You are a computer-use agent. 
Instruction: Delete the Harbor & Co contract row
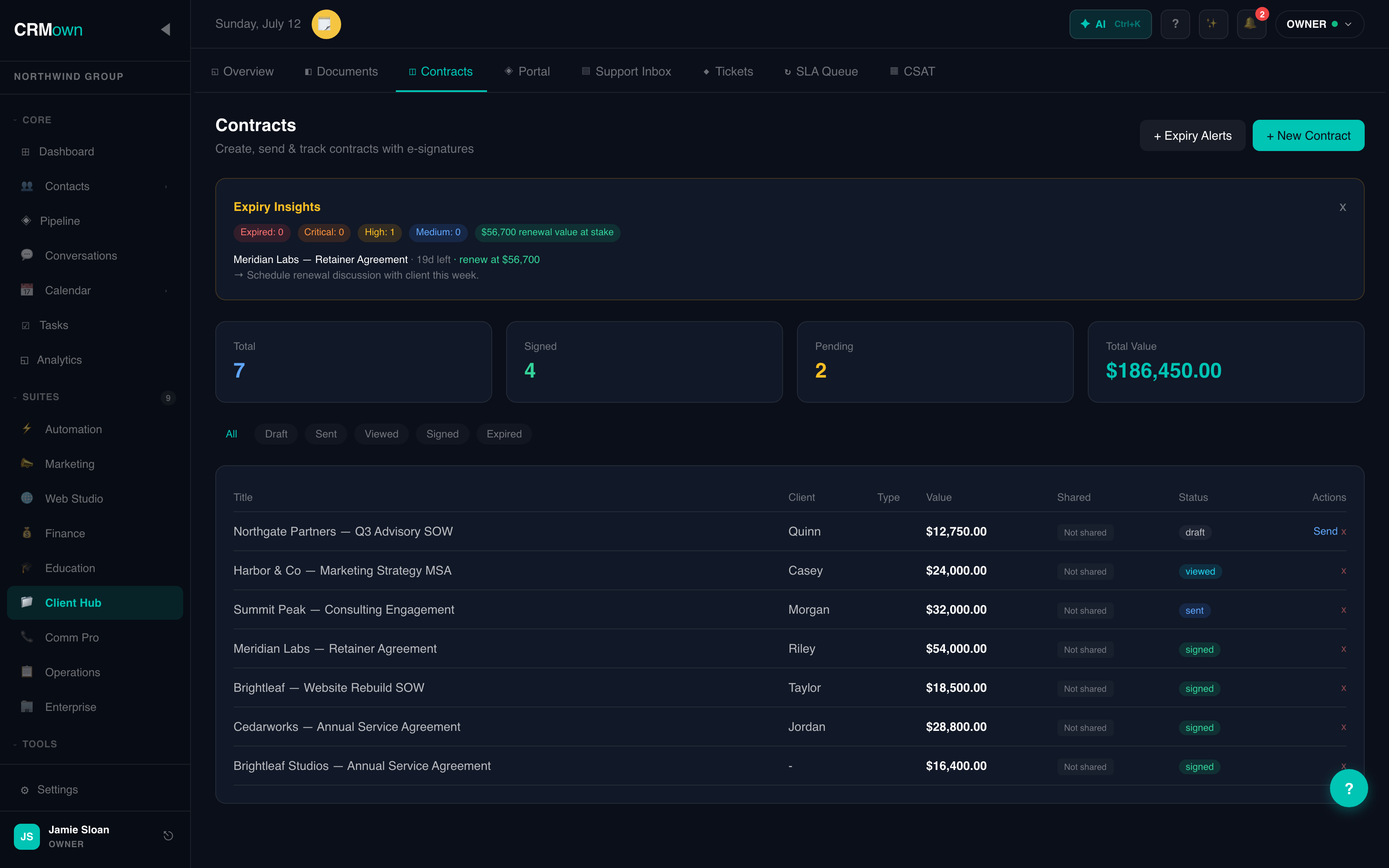click(x=1344, y=571)
